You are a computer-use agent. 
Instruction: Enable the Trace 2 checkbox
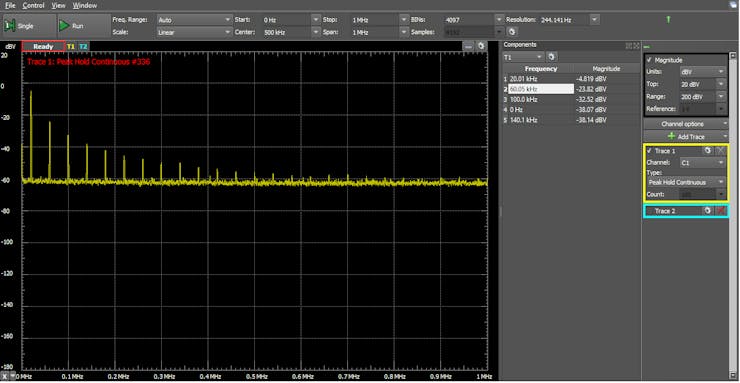[x=649, y=211]
